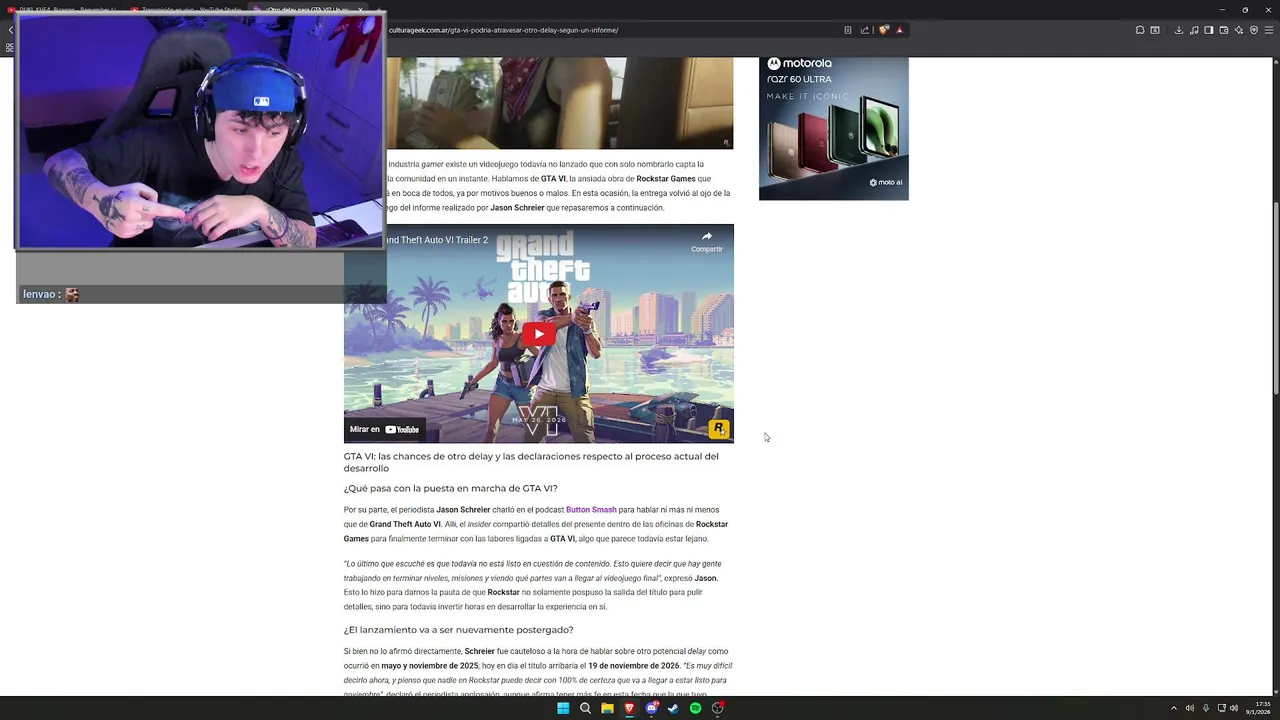Click heading '¿Qué pasa con la puesta en marcha de GTA VI?'
Image resolution: width=1280 pixels, height=720 pixels.
[450, 489]
